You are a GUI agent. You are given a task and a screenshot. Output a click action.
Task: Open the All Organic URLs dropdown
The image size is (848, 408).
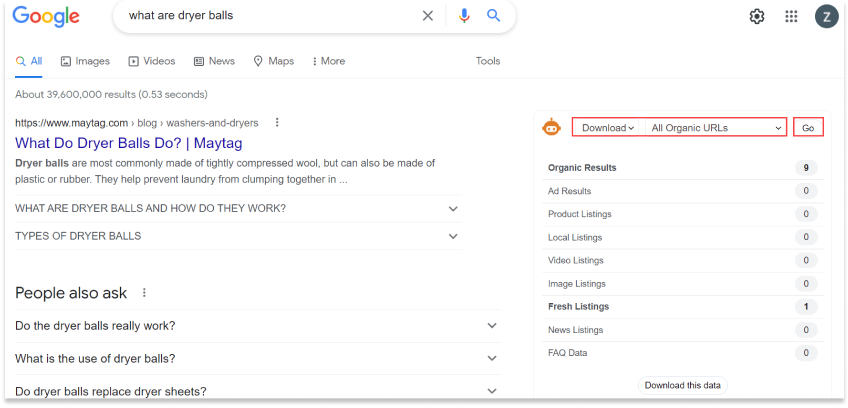coord(715,128)
